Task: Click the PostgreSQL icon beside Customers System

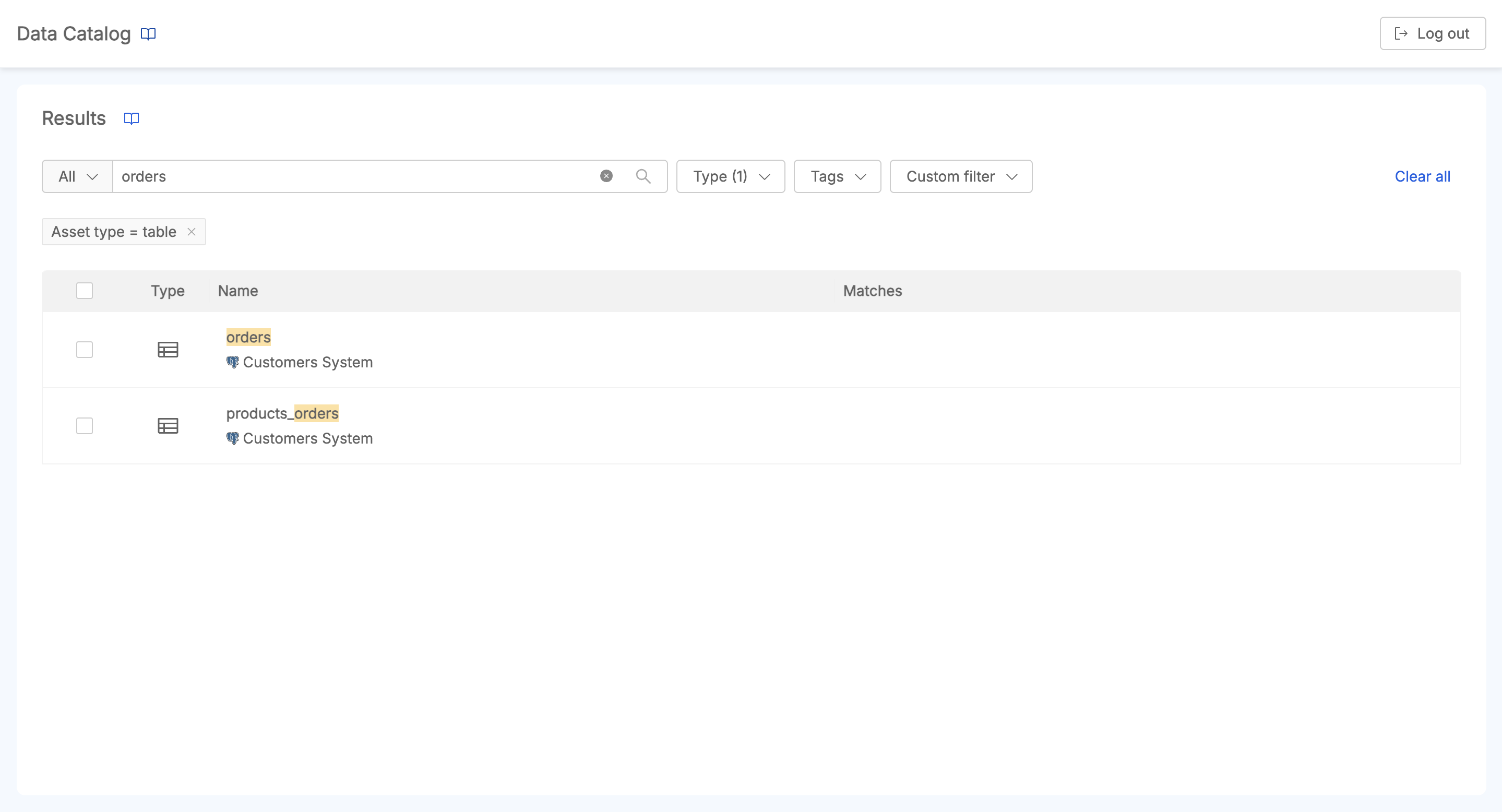Action: point(233,362)
